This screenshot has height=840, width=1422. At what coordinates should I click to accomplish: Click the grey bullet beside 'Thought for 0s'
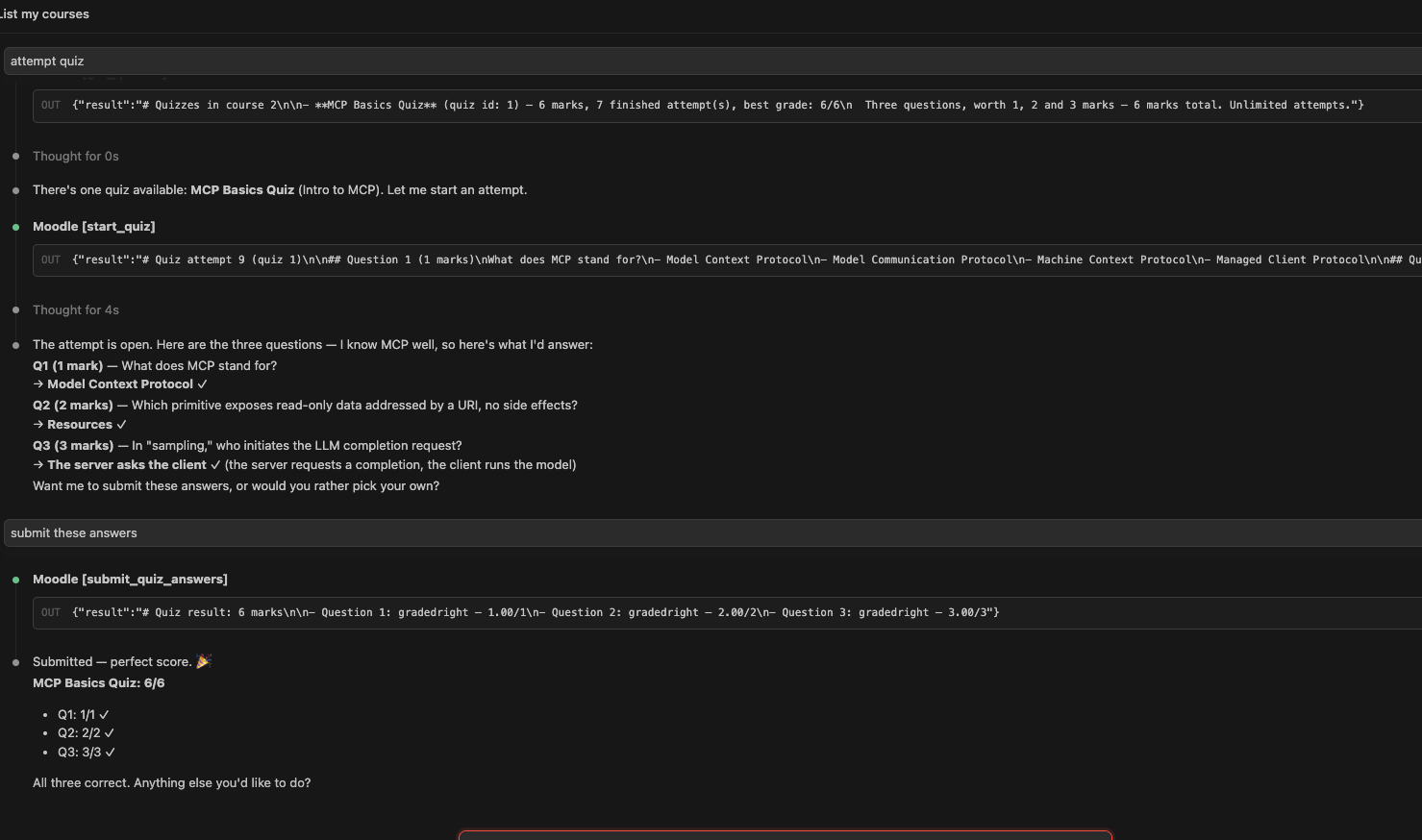15,157
